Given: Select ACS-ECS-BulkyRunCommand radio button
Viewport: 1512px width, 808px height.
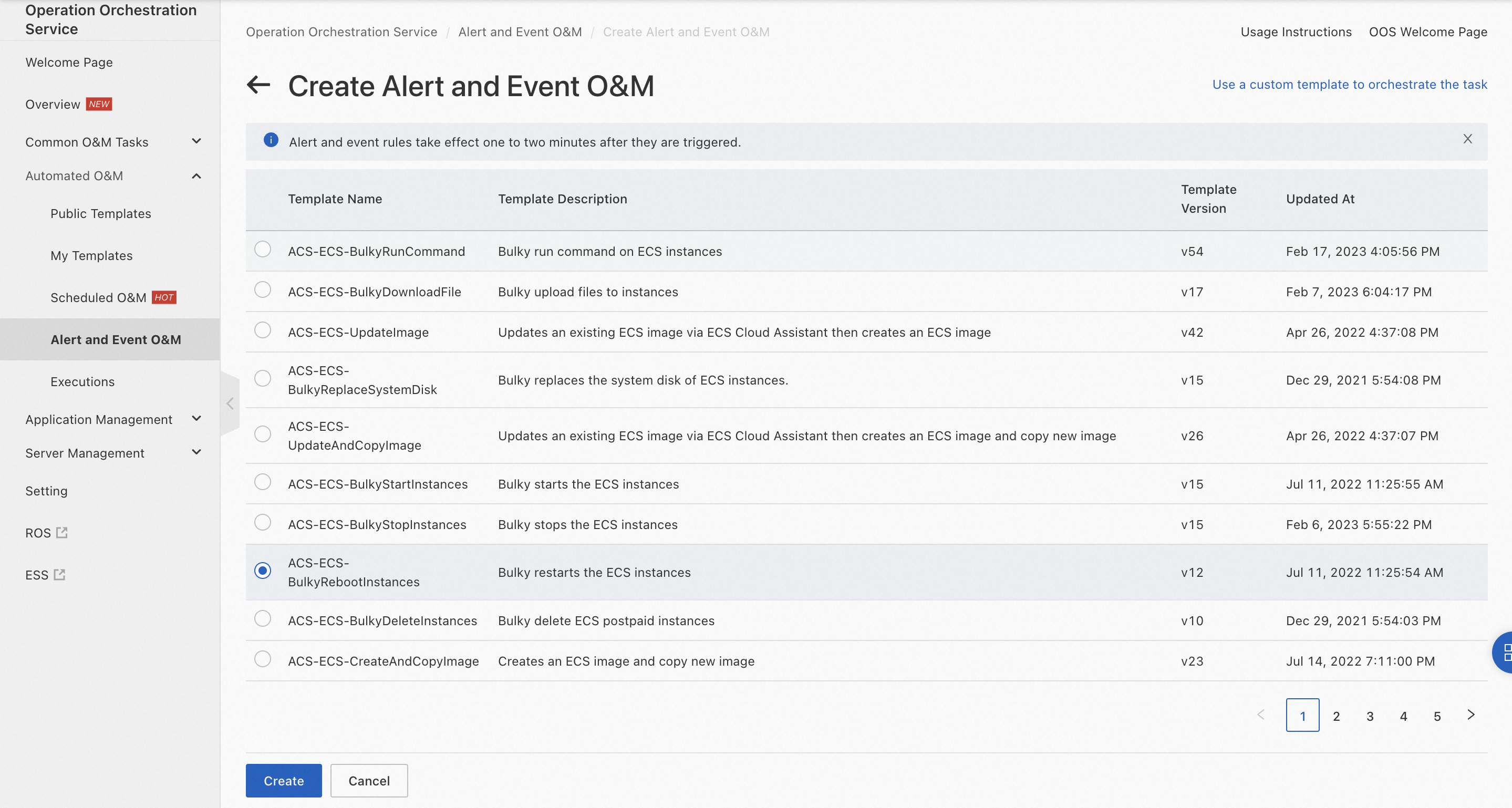Looking at the screenshot, I should (x=262, y=250).
